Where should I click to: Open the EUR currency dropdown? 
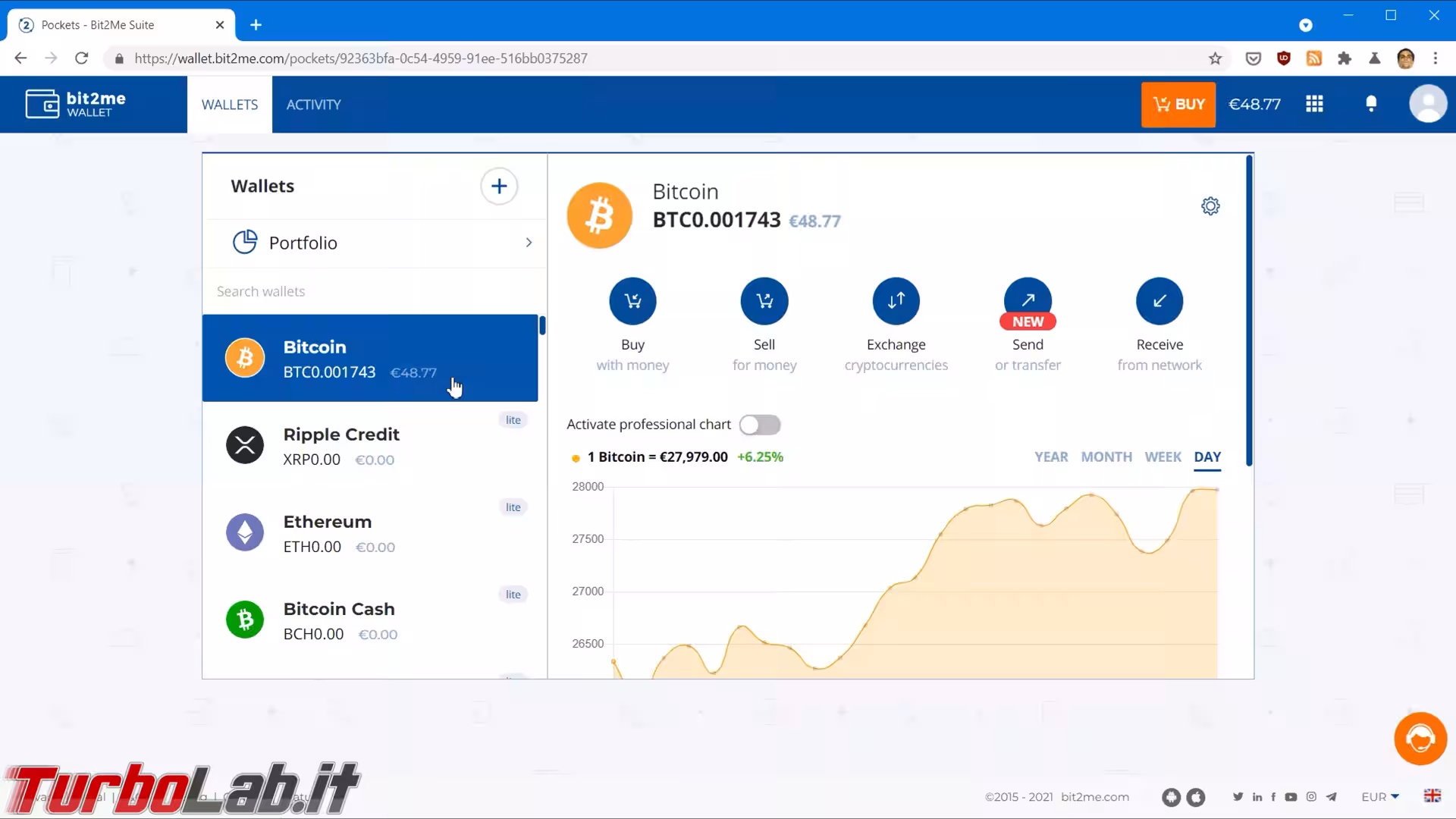click(1379, 797)
